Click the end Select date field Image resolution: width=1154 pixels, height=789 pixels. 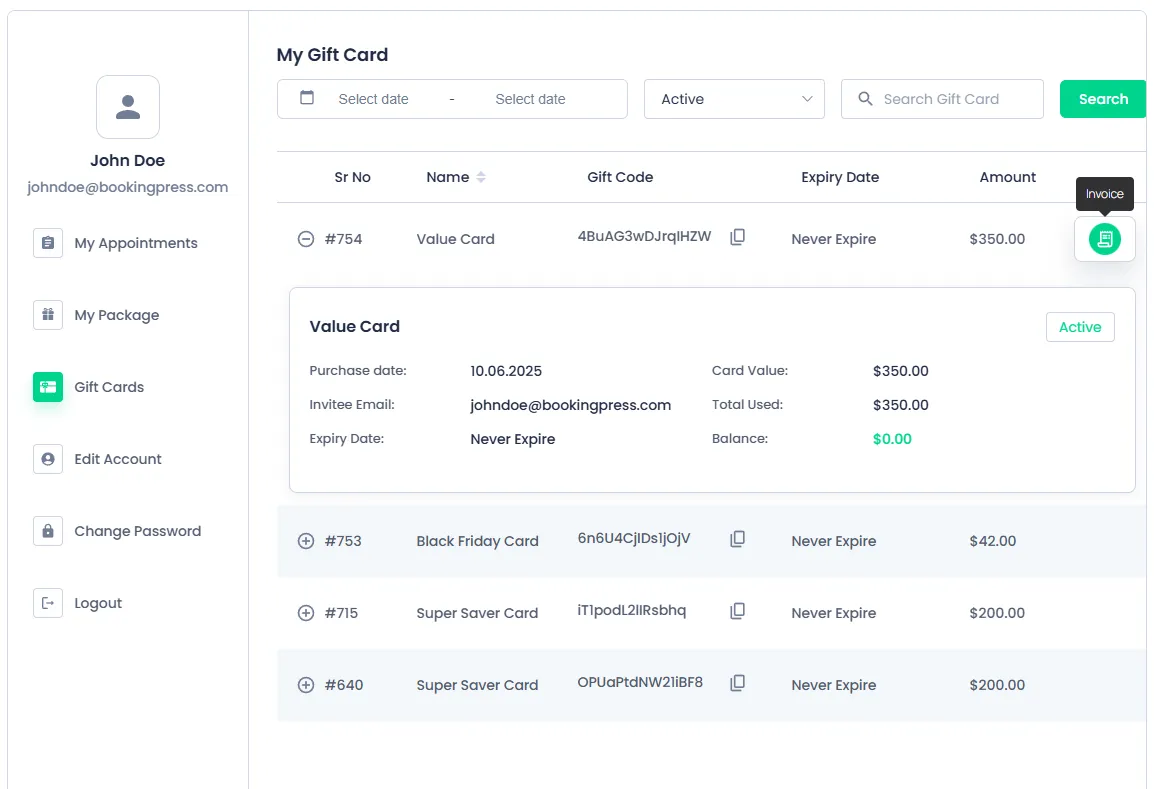pos(531,99)
